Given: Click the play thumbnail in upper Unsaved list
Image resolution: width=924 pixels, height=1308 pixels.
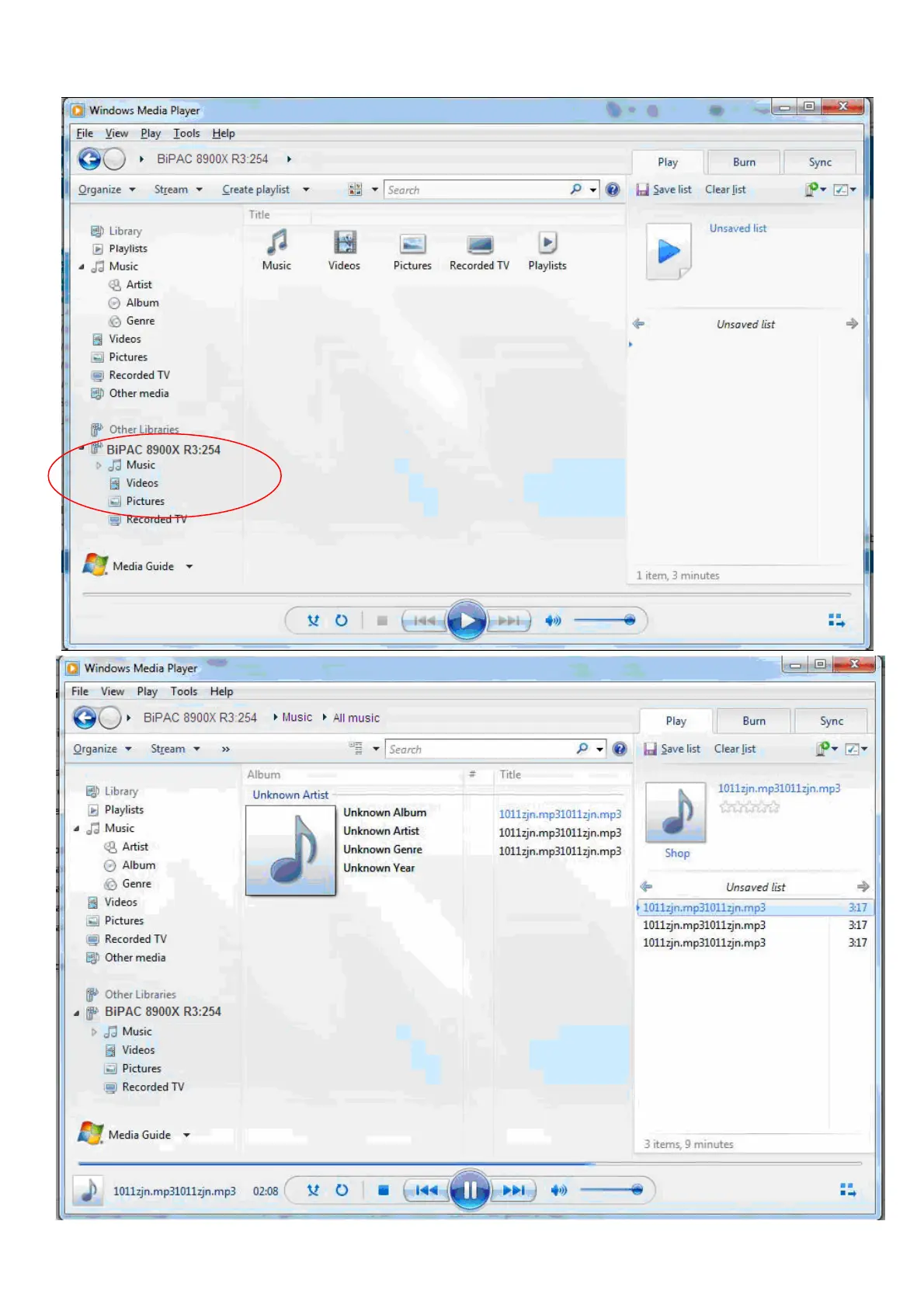Looking at the screenshot, I should 669,251.
